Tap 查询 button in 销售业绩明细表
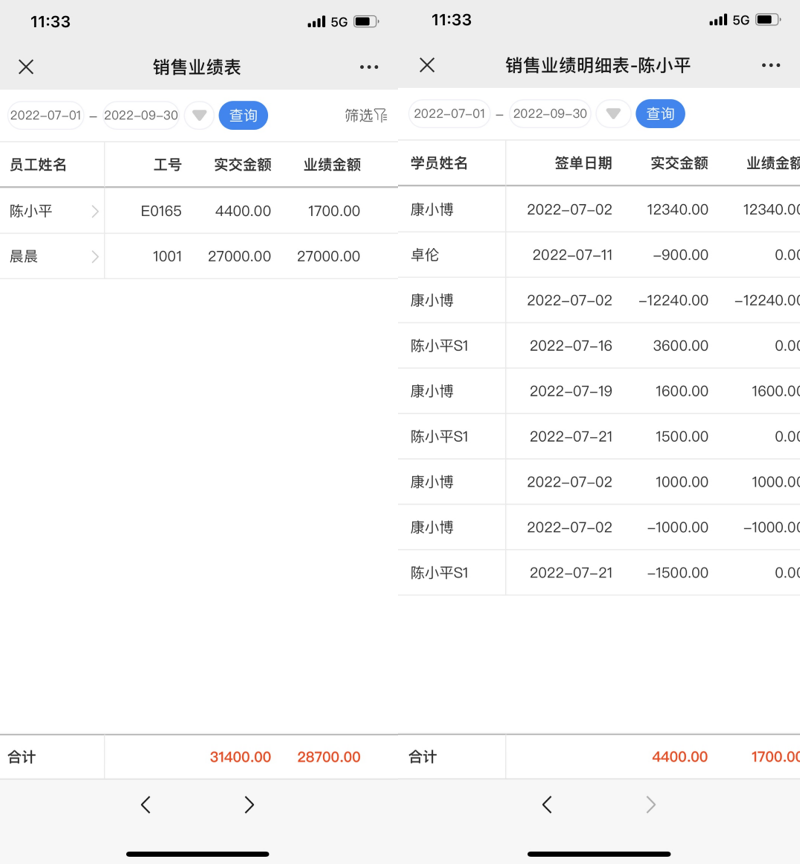Image resolution: width=801 pixels, height=864 pixels. (660, 114)
